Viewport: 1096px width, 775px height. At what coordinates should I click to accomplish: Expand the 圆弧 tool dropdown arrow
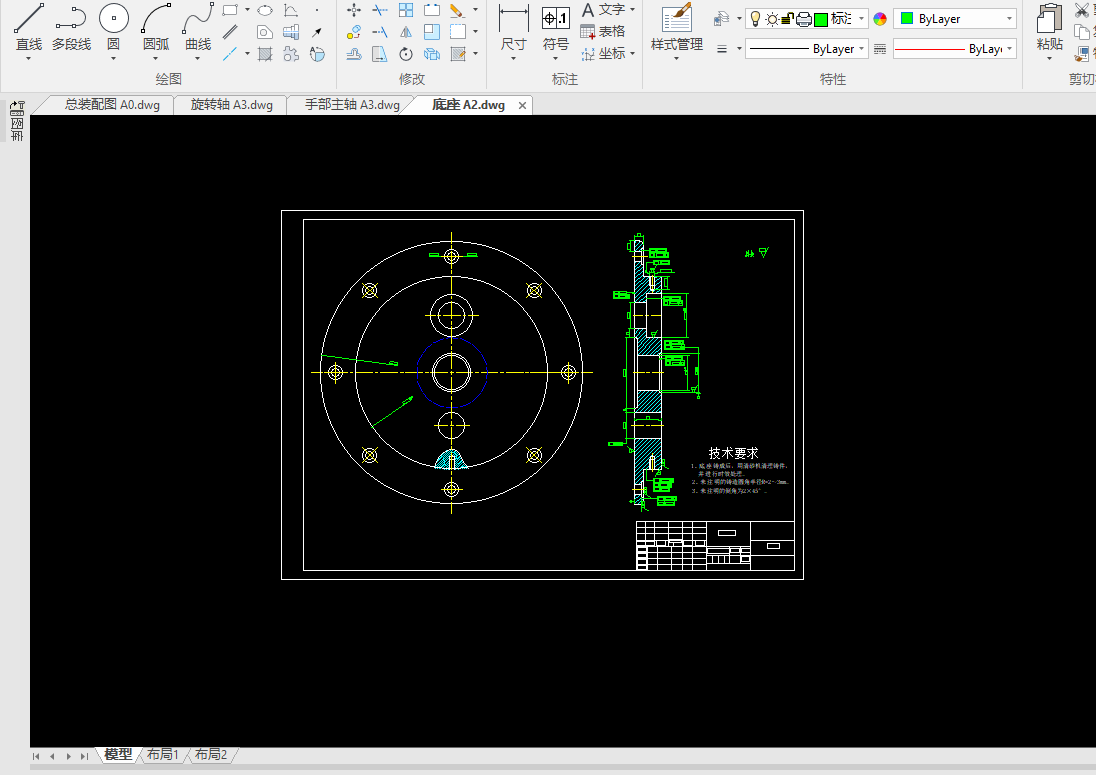coord(156,59)
